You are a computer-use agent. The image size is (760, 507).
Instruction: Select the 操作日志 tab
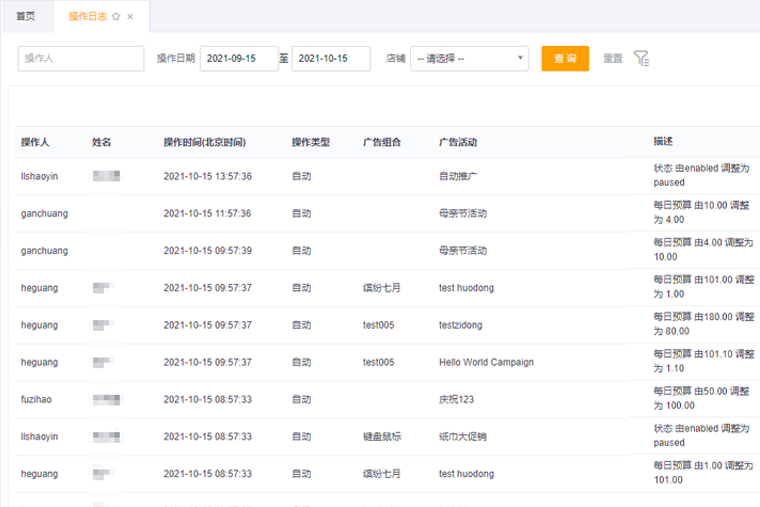pyautogui.click(x=88, y=17)
